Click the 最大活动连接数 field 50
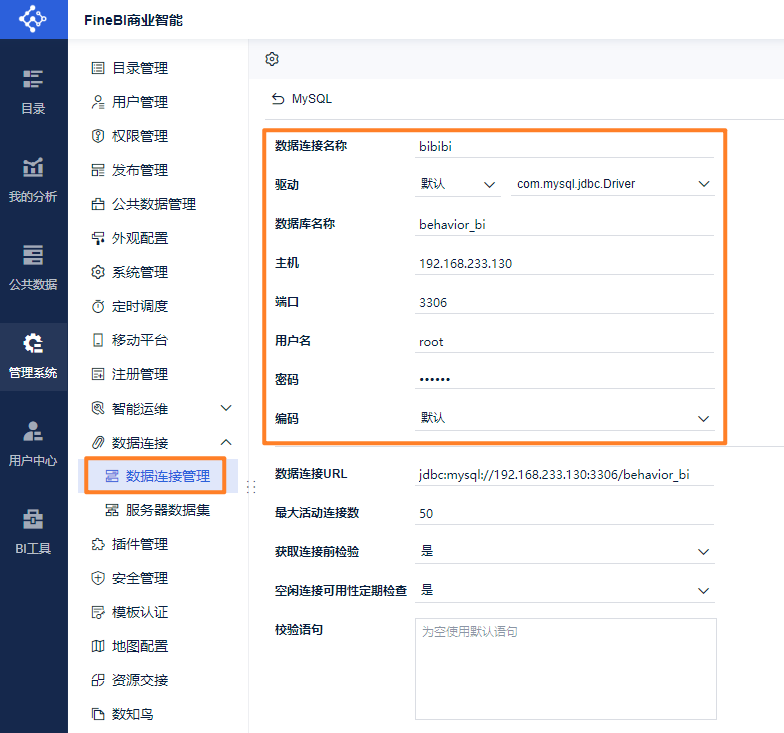 (x=564, y=514)
